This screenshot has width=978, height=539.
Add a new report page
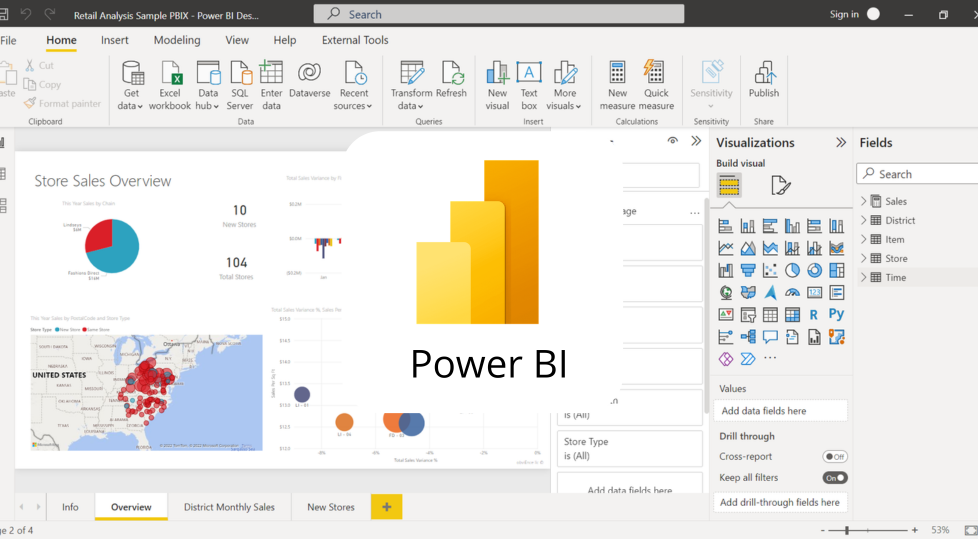(x=387, y=507)
